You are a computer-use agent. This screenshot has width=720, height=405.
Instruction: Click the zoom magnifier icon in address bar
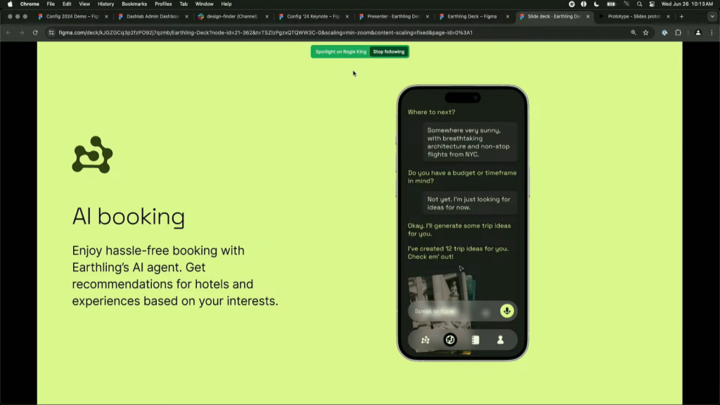633,33
